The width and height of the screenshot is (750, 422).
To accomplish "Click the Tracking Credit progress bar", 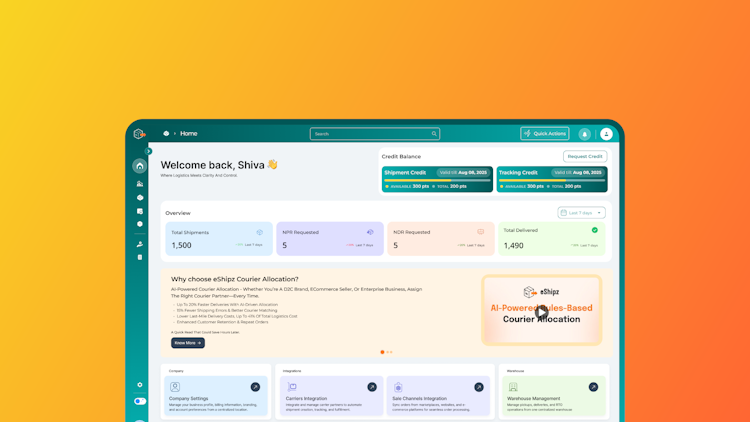I will click(x=552, y=180).
